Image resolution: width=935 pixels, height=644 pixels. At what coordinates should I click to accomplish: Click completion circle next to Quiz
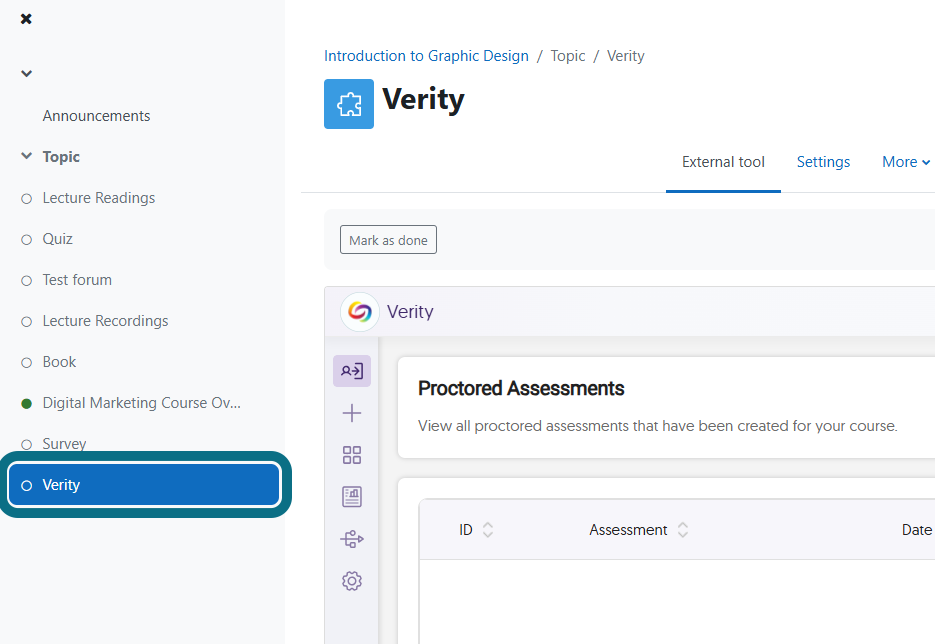click(26, 240)
